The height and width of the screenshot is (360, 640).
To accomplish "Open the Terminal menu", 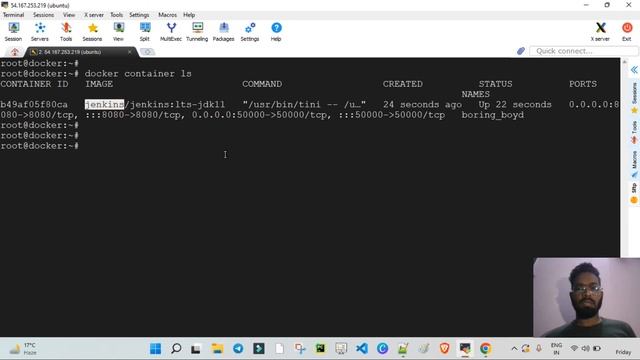I will click(x=13, y=15).
